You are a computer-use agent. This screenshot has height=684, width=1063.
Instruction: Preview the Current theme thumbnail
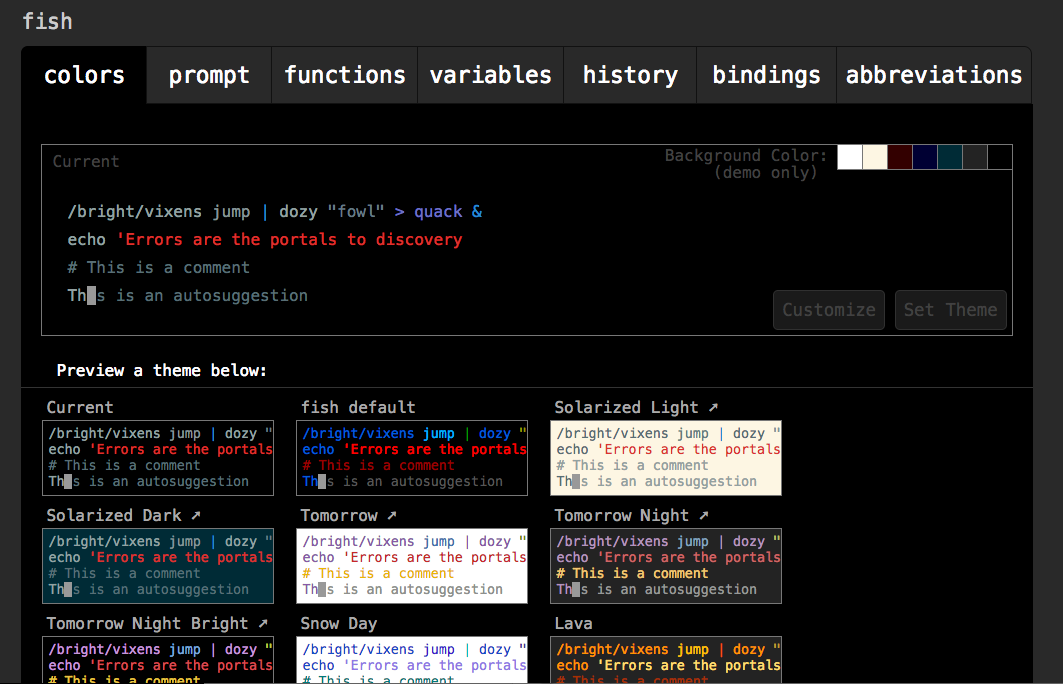click(158, 458)
